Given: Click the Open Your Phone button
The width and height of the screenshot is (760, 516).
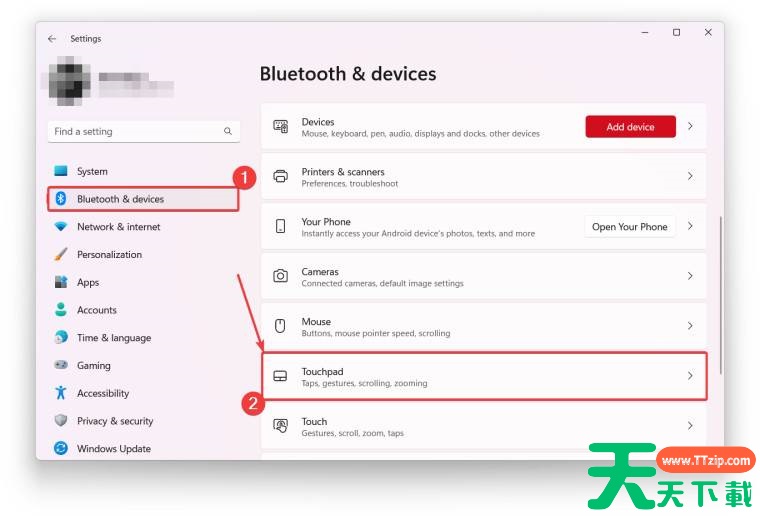Looking at the screenshot, I should tap(630, 227).
